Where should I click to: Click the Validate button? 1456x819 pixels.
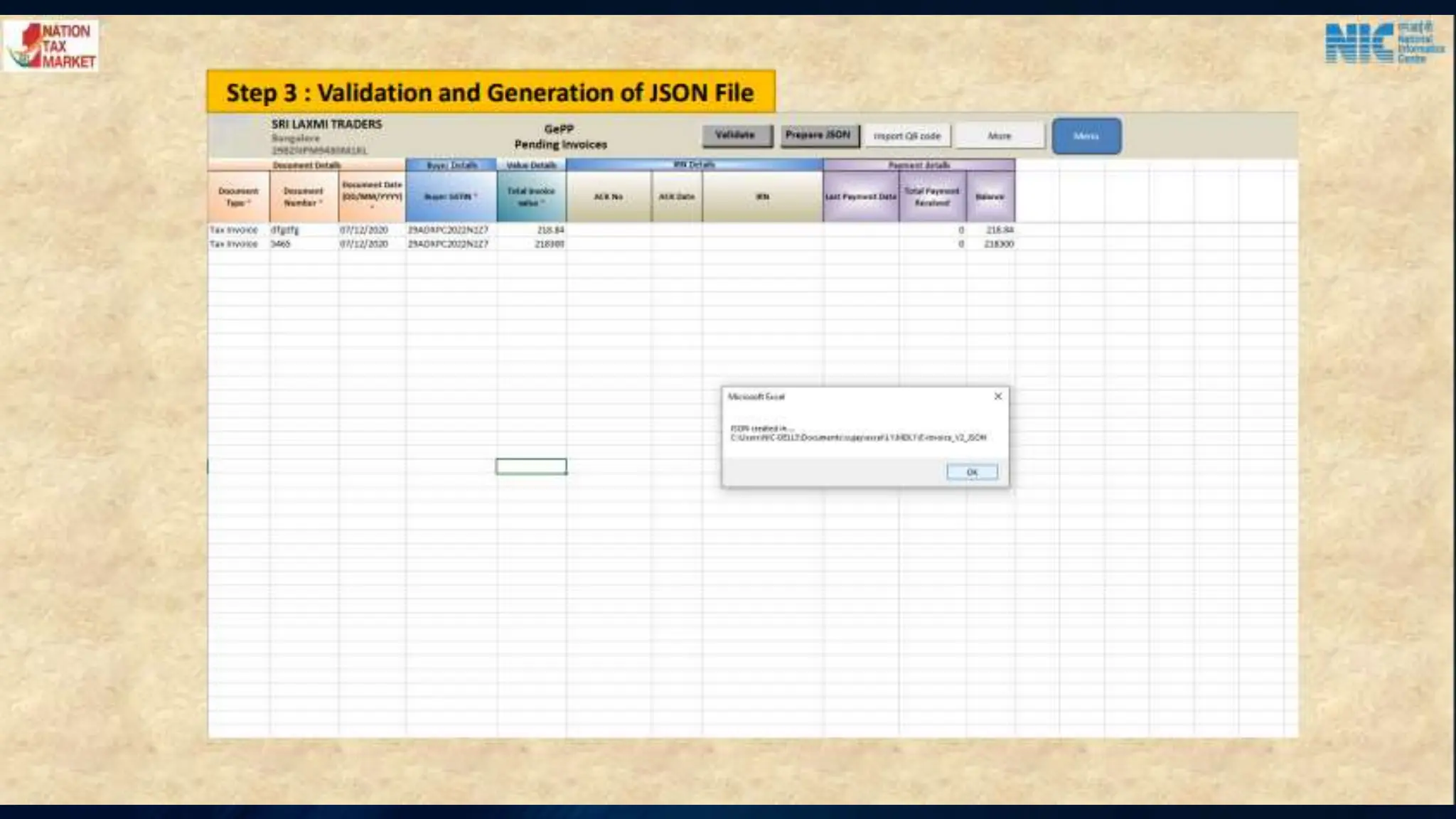[737, 135]
